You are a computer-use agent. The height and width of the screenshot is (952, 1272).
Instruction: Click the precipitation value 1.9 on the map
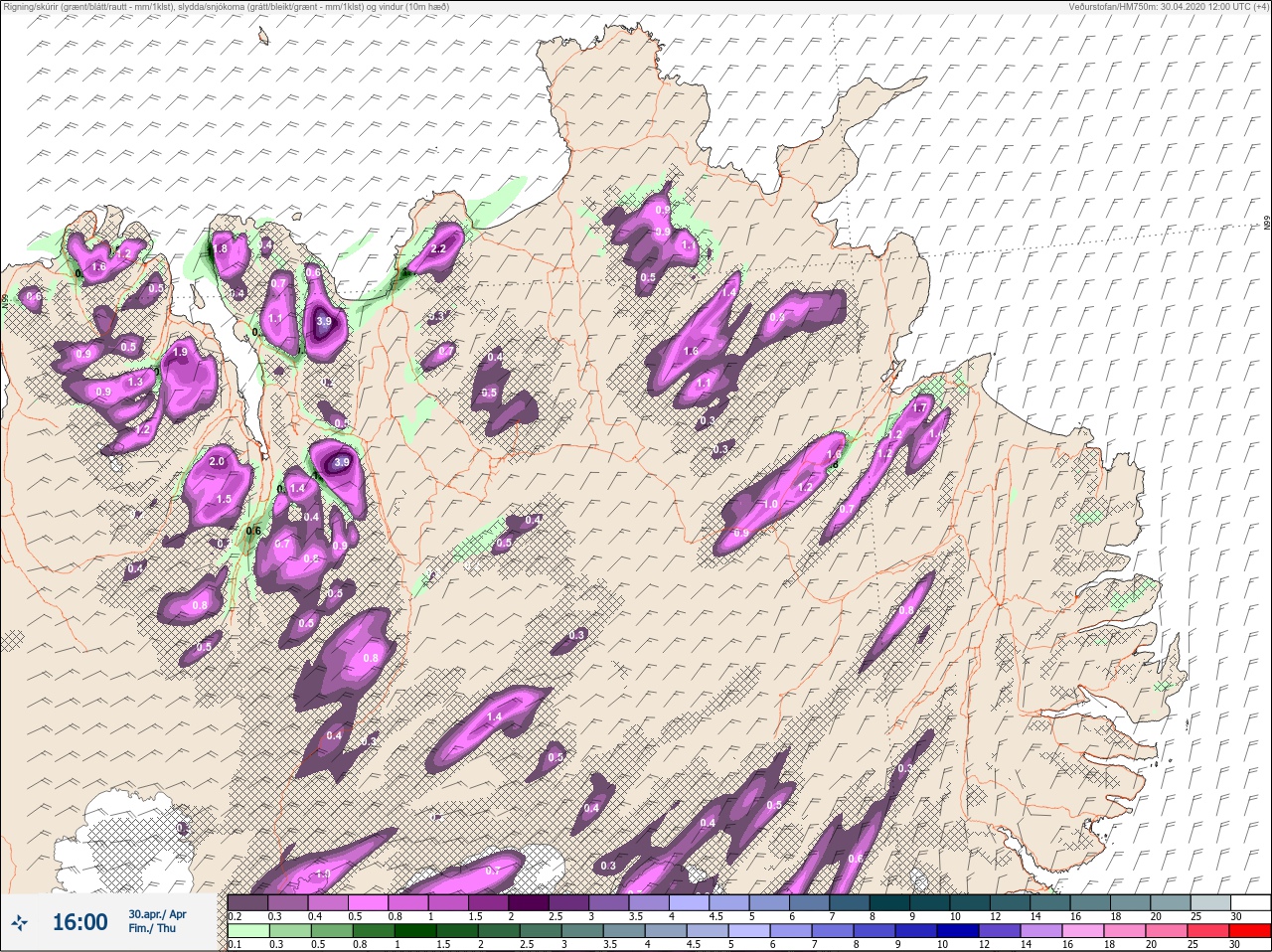180,353
